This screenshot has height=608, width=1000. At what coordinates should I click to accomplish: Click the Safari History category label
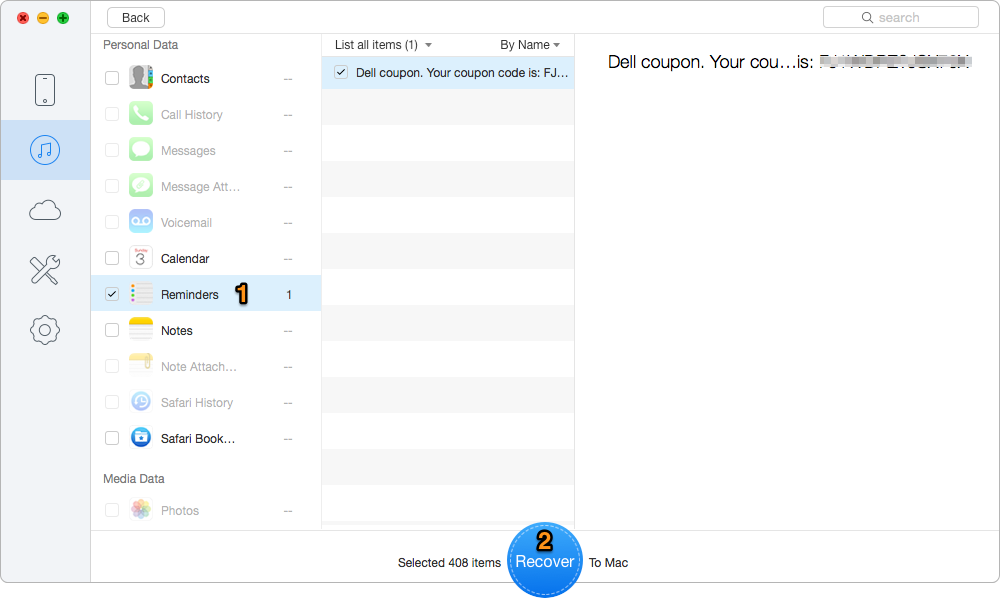(x=196, y=403)
